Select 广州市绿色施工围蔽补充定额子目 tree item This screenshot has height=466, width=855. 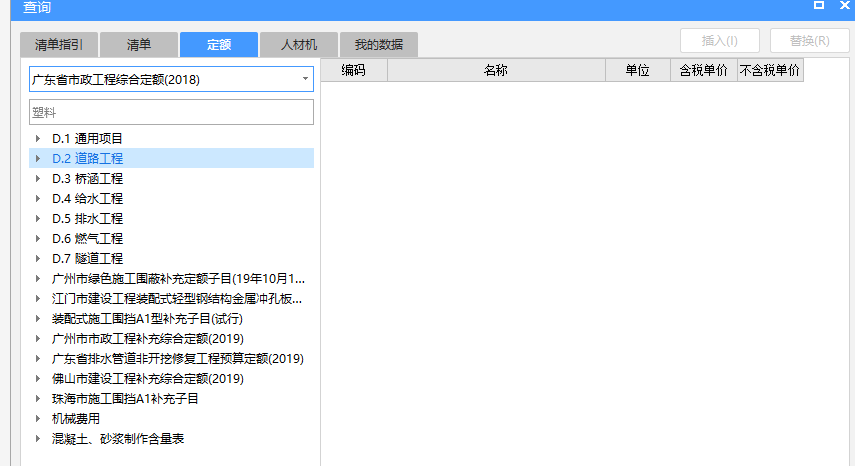[x=178, y=279]
